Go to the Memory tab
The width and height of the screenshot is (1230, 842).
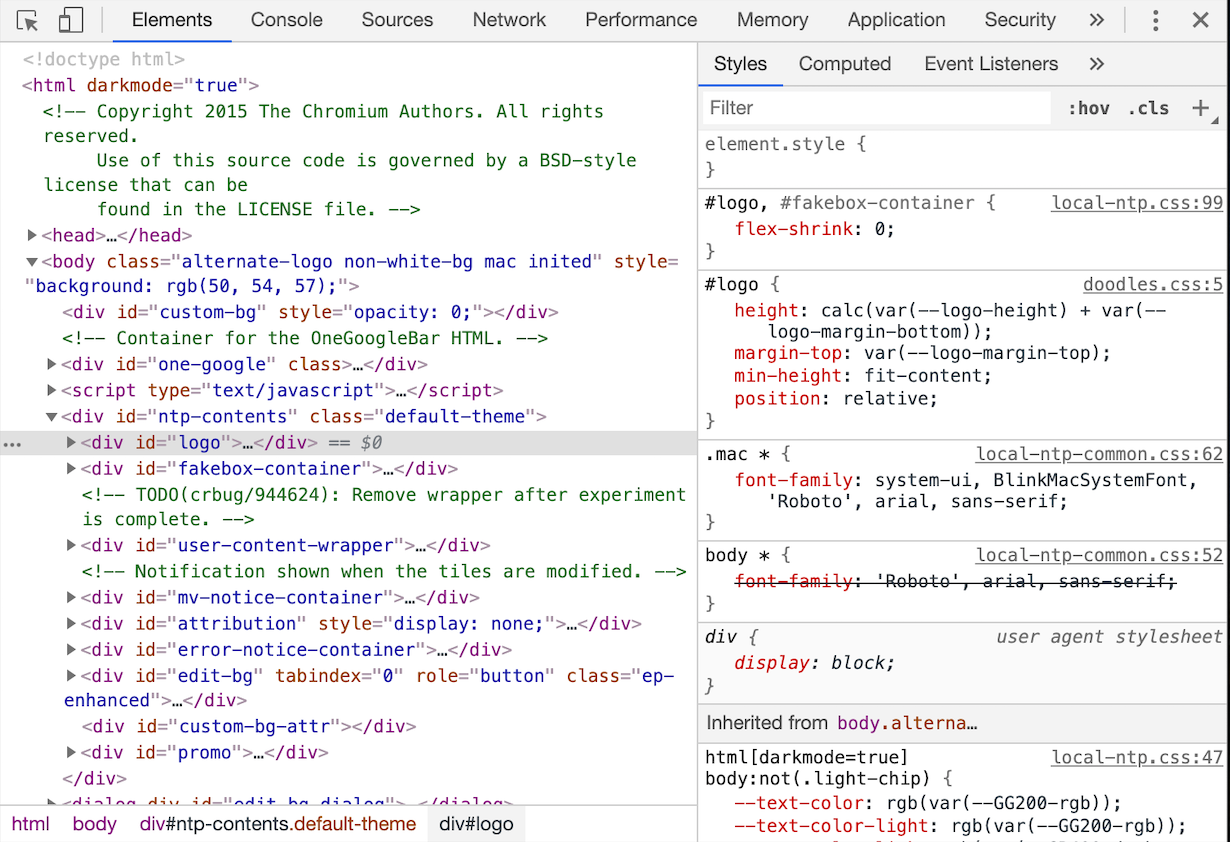click(x=772, y=20)
